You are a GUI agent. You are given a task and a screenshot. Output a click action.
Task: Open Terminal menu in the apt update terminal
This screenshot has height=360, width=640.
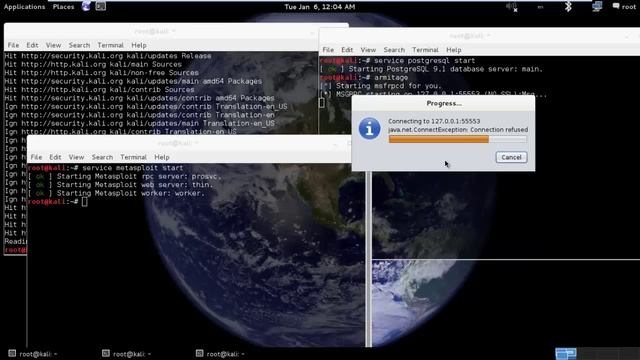click(110, 45)
